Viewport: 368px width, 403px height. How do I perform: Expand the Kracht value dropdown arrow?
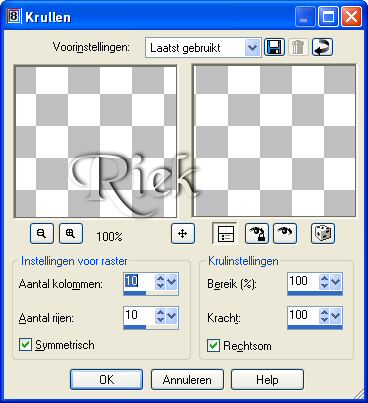(x=336, y=316)
